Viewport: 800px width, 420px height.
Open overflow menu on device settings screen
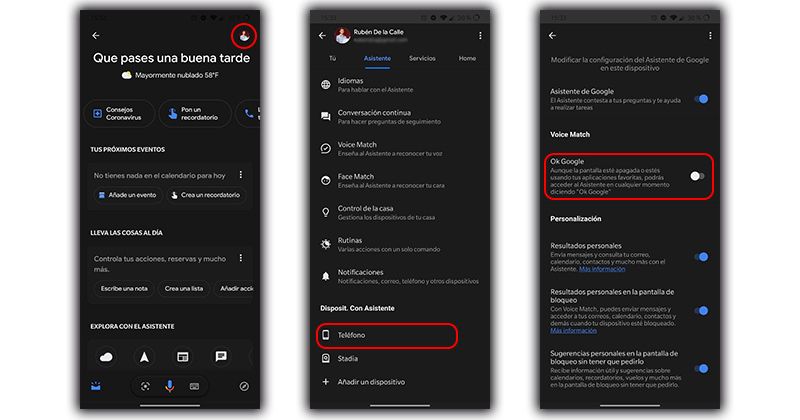[710, 35]
